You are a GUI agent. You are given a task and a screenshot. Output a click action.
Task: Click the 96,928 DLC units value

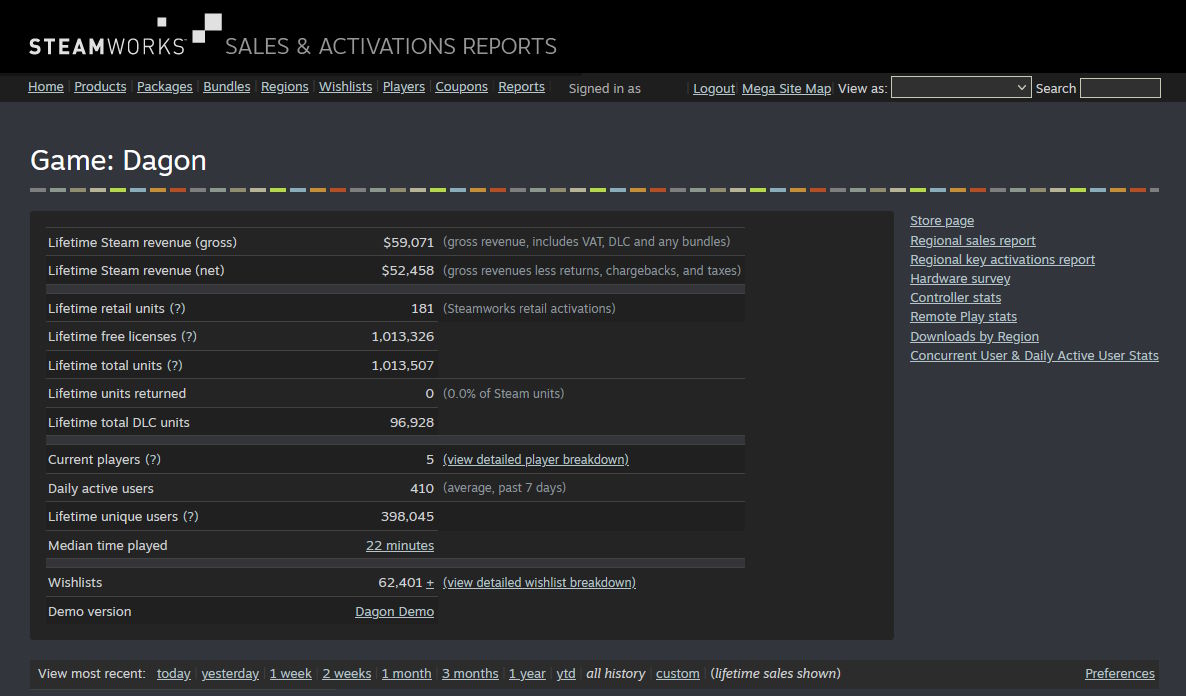(x=411, y=422)
